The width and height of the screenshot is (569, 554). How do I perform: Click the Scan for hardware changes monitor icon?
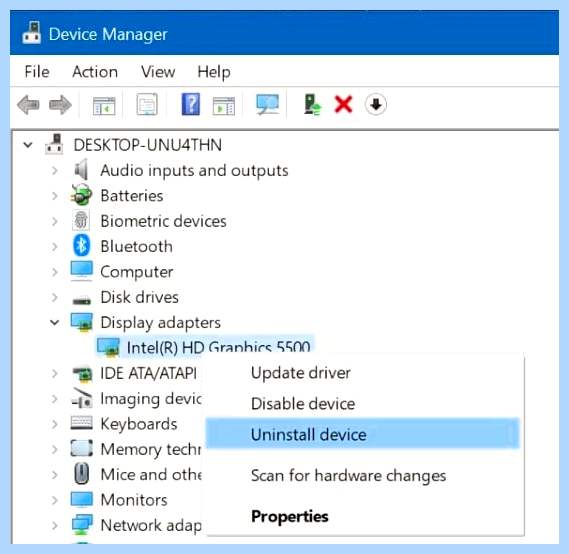coord(267,104)
